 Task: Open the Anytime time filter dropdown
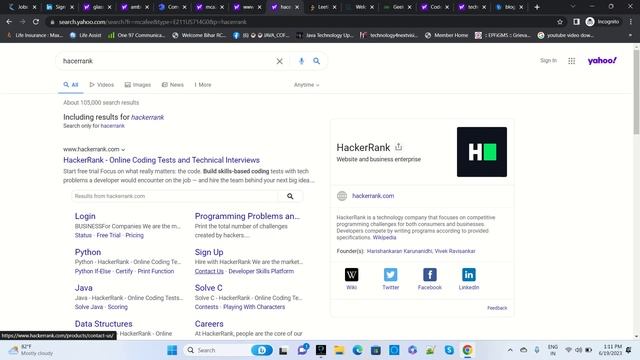coord(307,85)
